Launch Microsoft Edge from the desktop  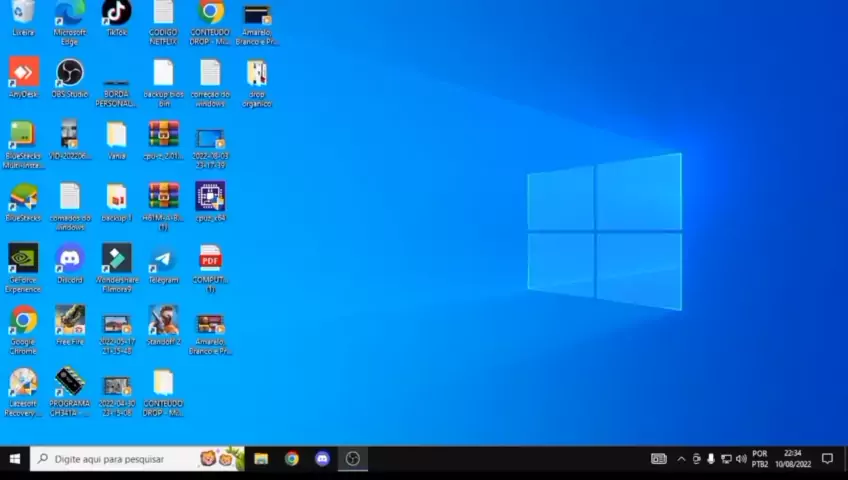click(x=70, y=21)
